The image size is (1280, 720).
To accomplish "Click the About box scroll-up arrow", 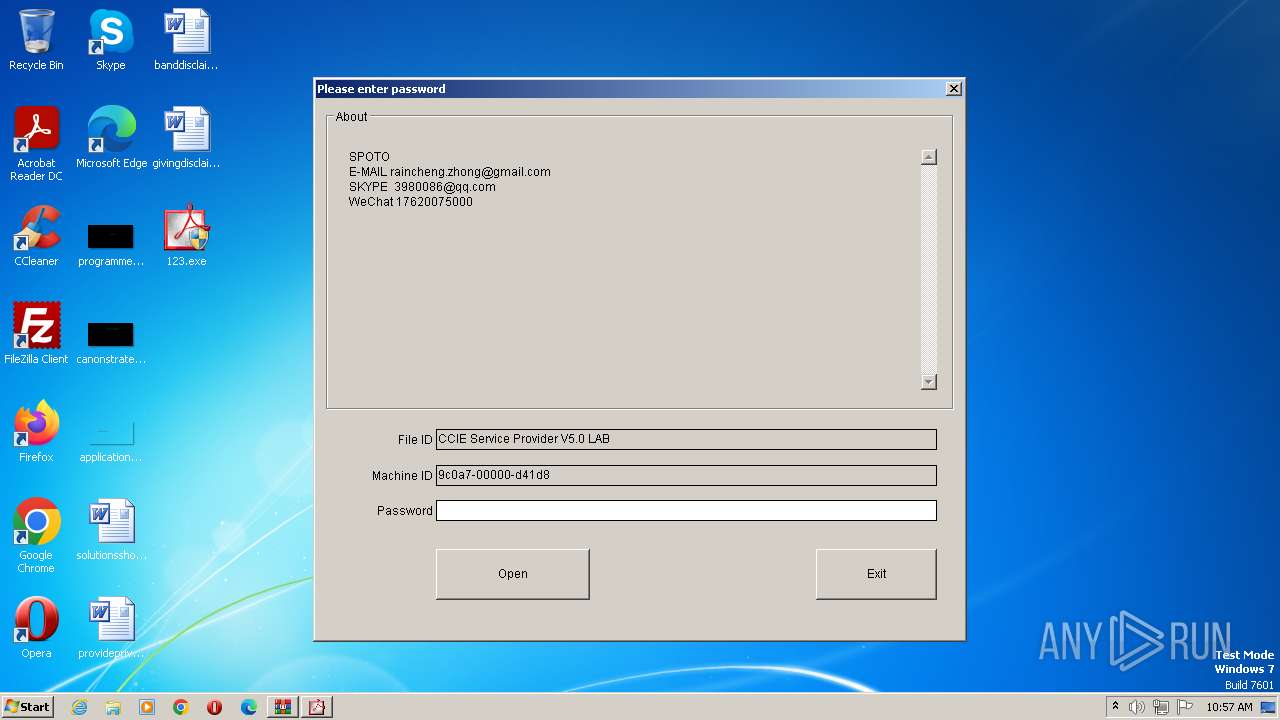I will click(x=929, y=157).
